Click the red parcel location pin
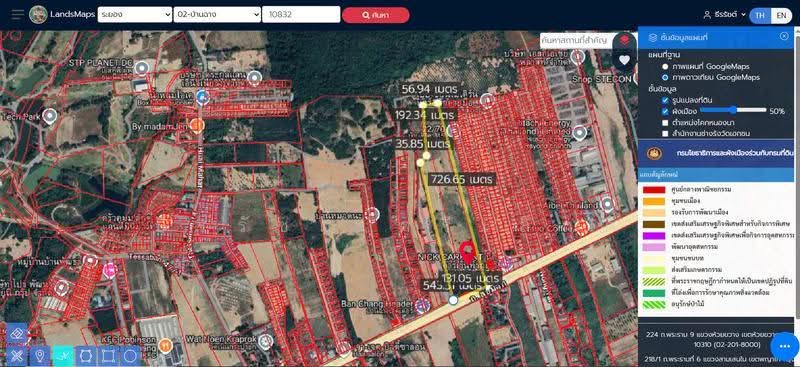 pos(467,253)
